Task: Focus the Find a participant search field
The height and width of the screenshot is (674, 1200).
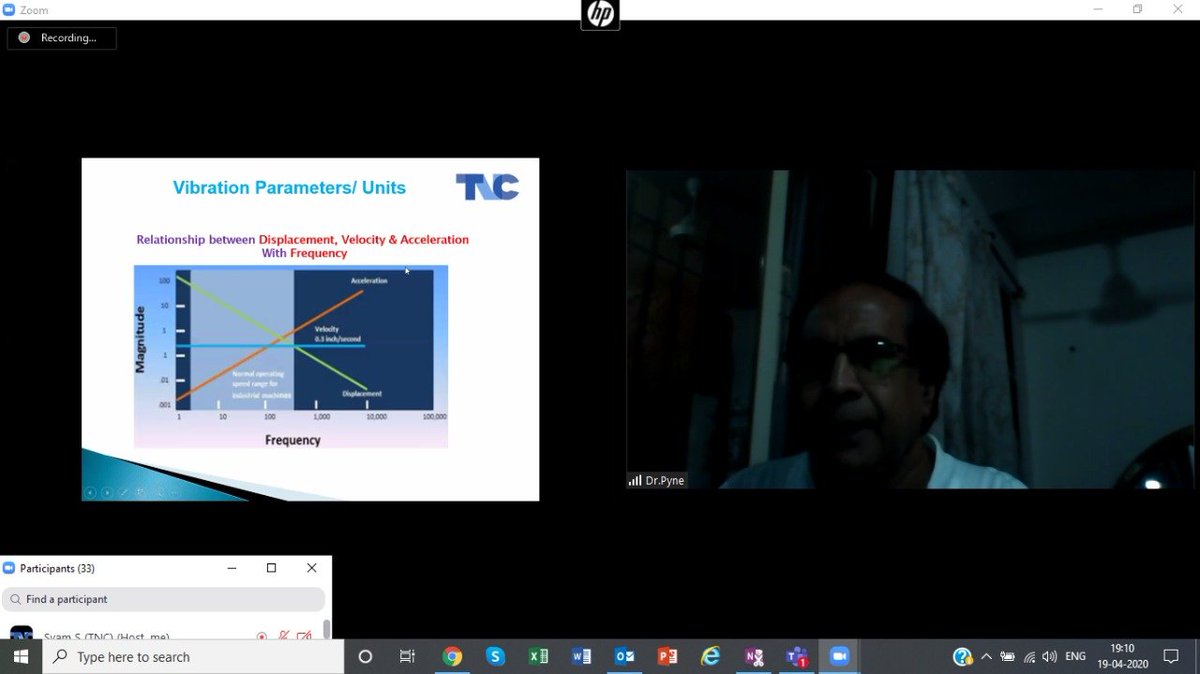Action: pos(164,599)
